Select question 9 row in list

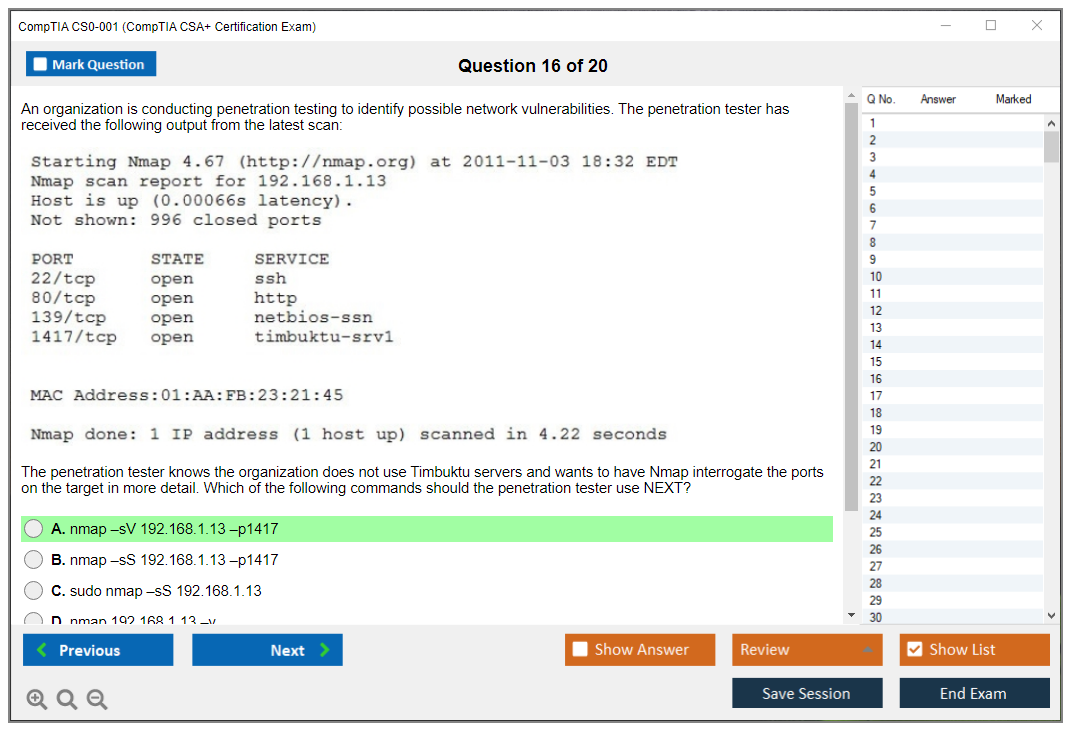[875, 260]
